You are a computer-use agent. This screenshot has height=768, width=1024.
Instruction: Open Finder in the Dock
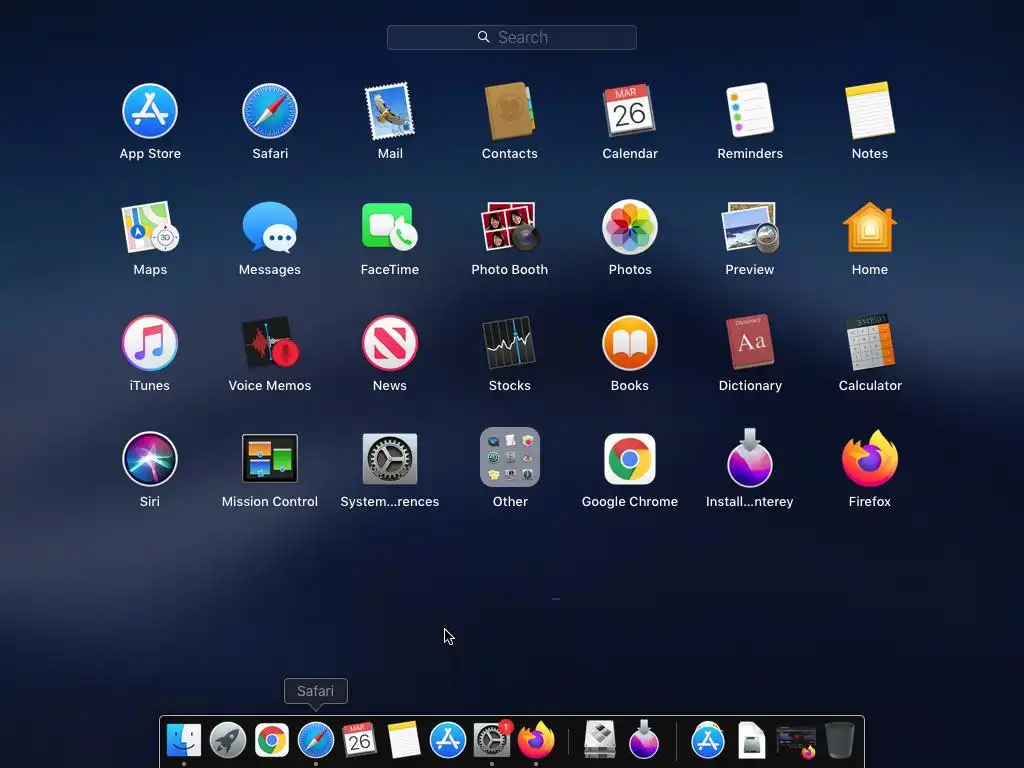pyautogui.click(x=184, y=740)
